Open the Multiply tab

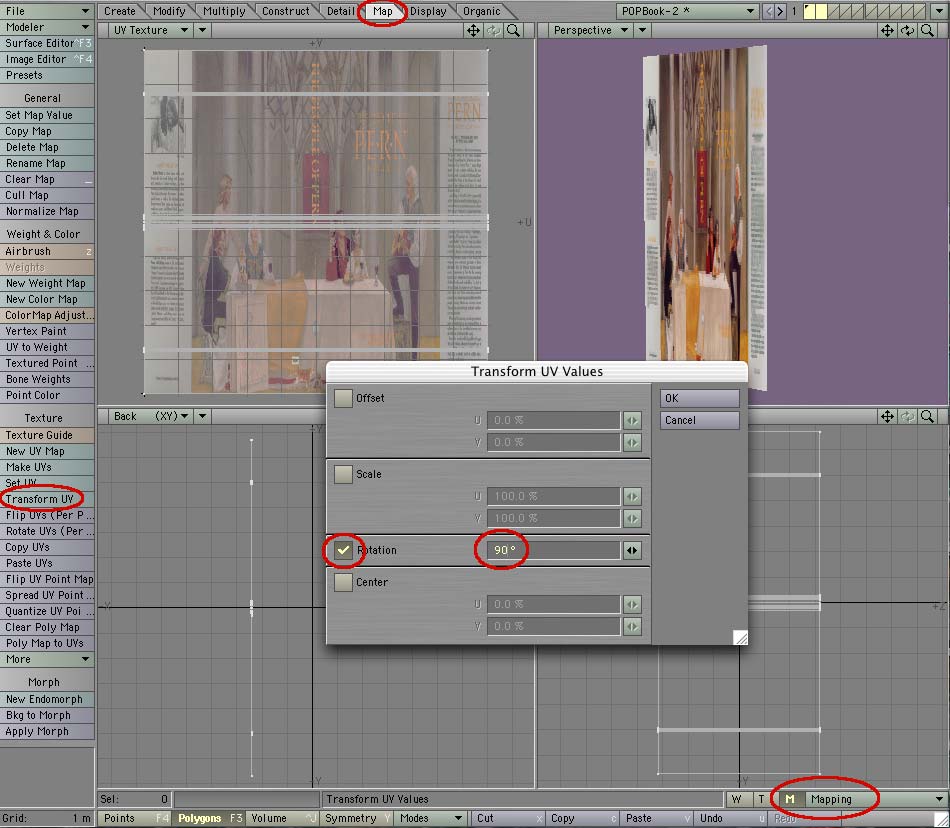click(x=224, y=11)
